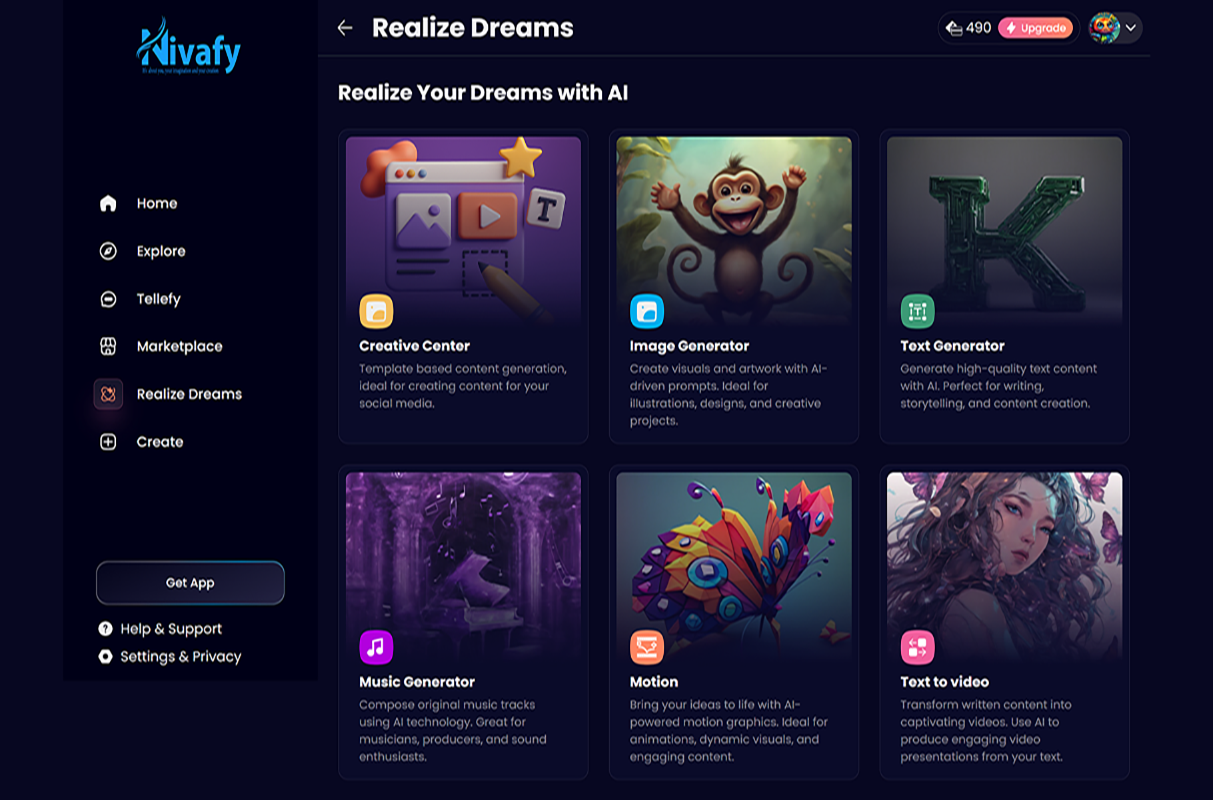Image resolution: width=1213 pixels, height=800 pixels.
Task: Click the pink Text to video icon
Action: pos(917,648)
